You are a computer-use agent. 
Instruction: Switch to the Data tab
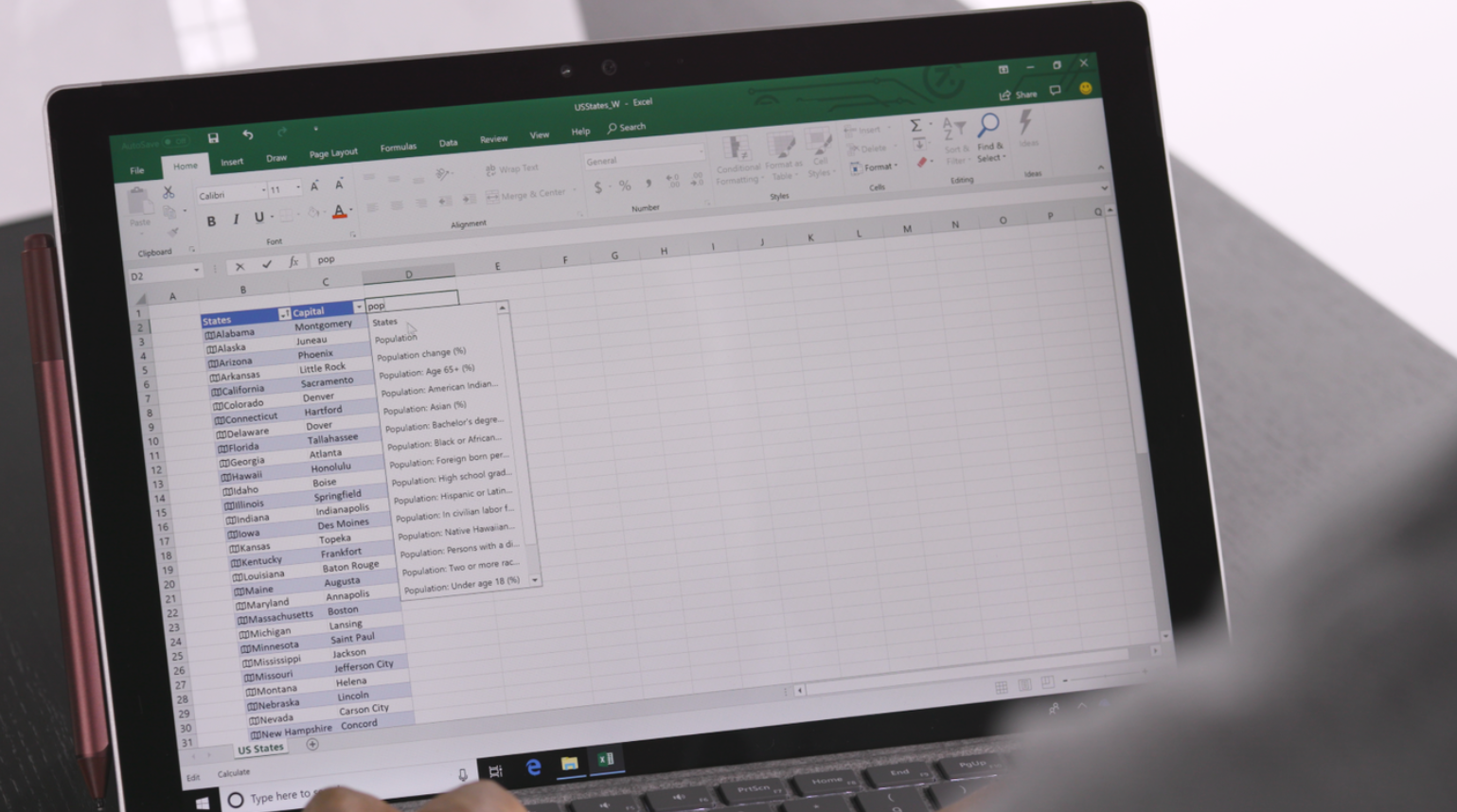(x=448, y=144)
